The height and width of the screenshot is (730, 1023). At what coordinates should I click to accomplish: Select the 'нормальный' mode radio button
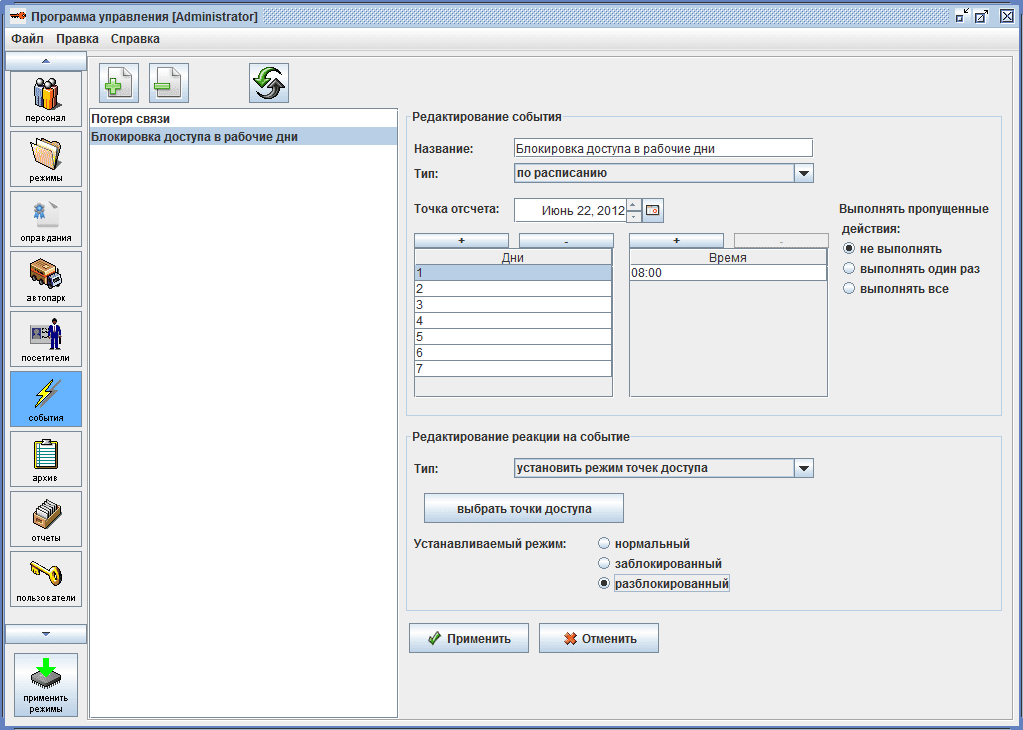click(604, 544)
